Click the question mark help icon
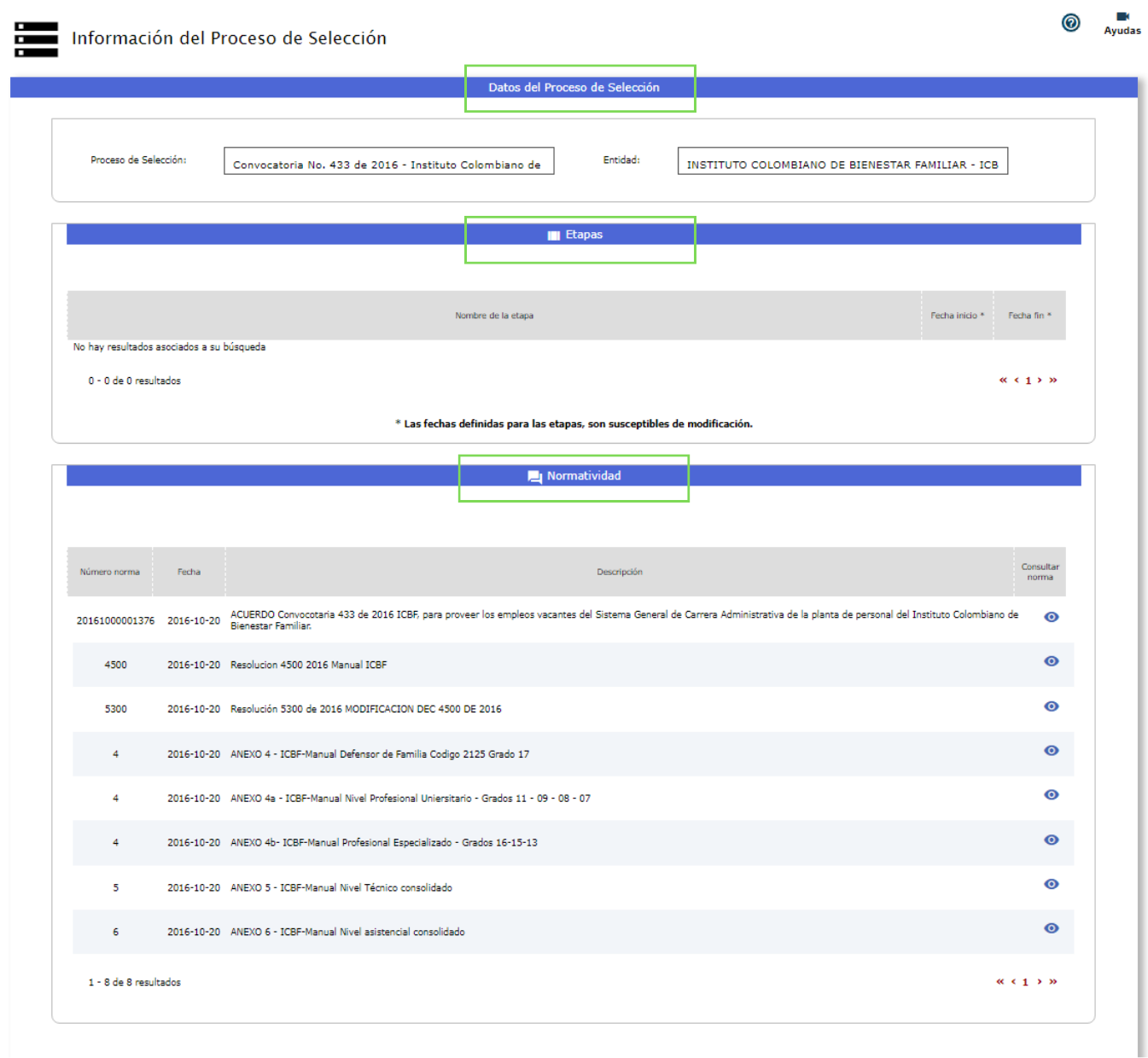 1070,23
